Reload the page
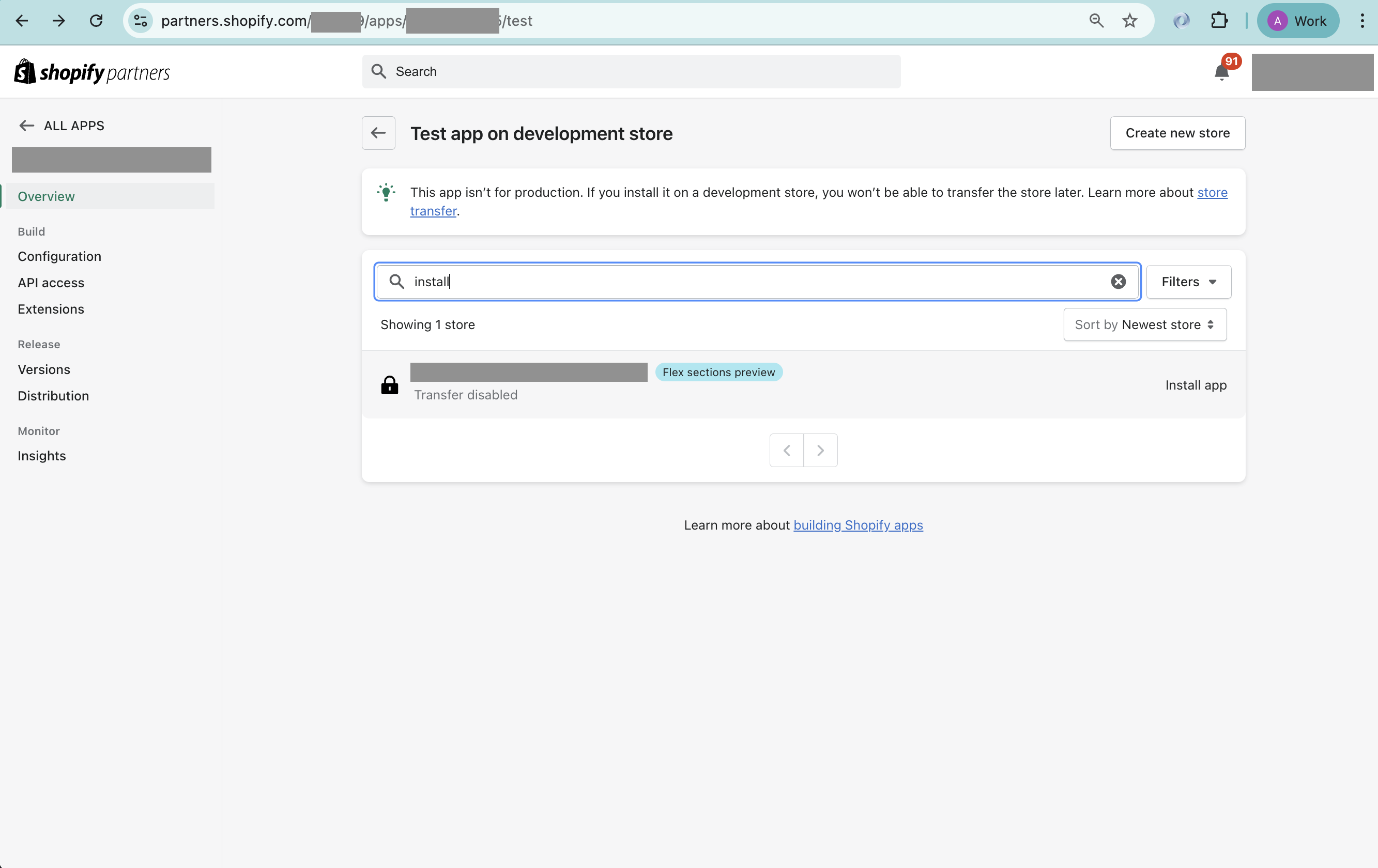 [96, 21]
